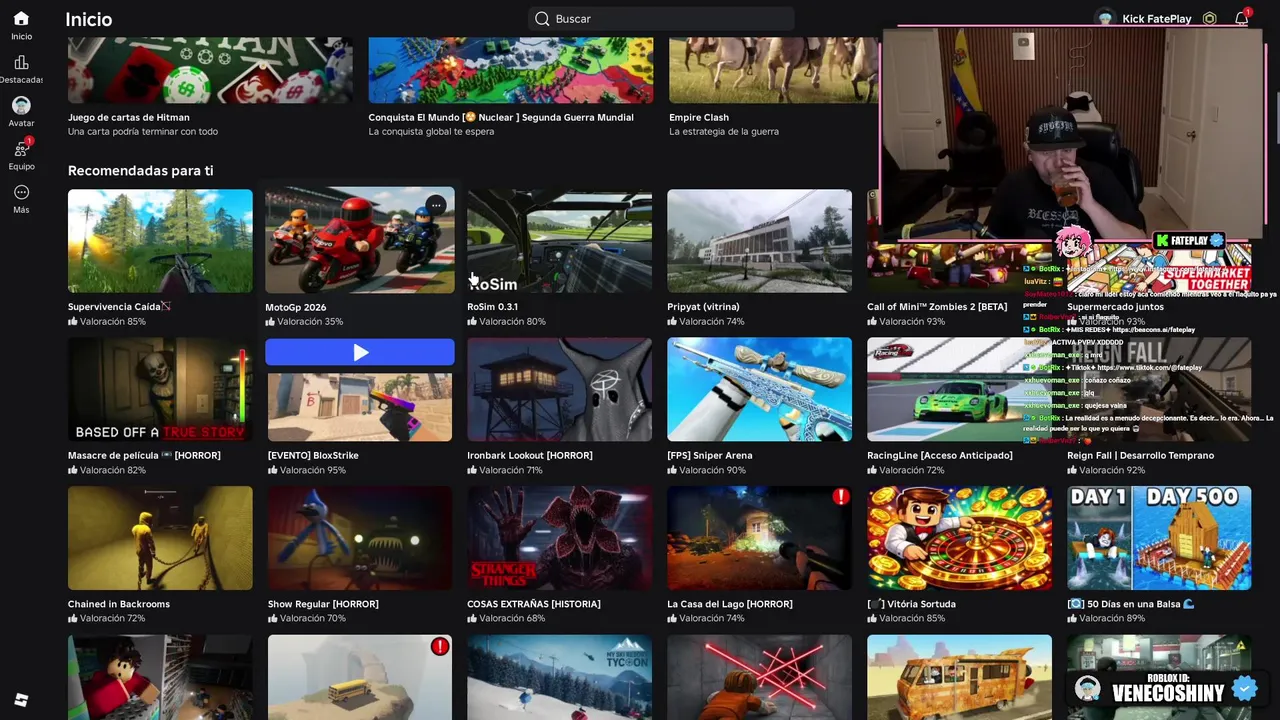1280x720 pixels.
Task: Open the yellow school bus game thumbnail
Action: (360, 677)
